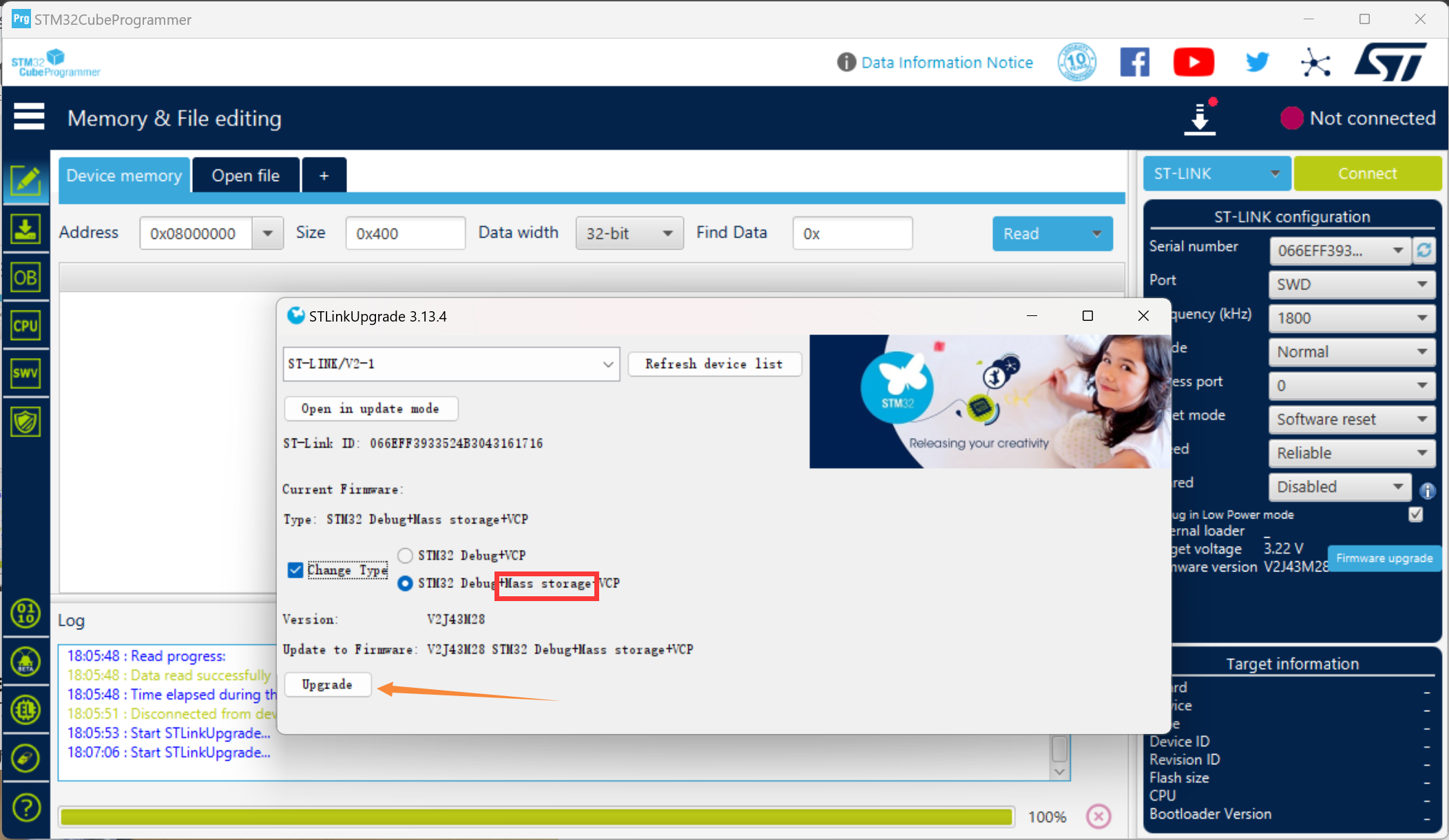Click the Firmware upgrade button
1449x840 pixels.
(x=1384, y=558)
